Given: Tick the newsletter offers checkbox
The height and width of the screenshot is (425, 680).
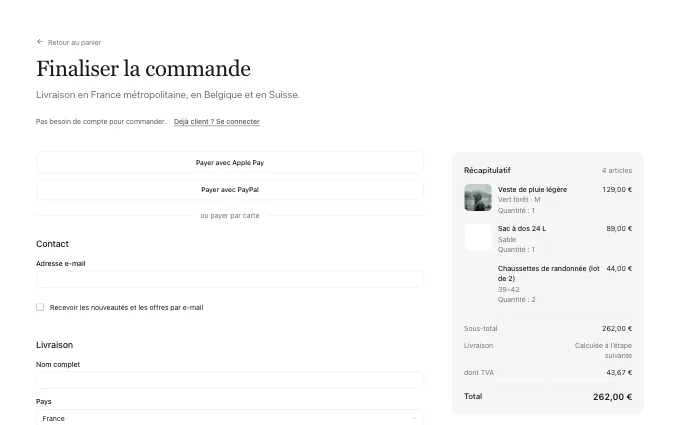Looking at the screenshot, I should 40,307.
